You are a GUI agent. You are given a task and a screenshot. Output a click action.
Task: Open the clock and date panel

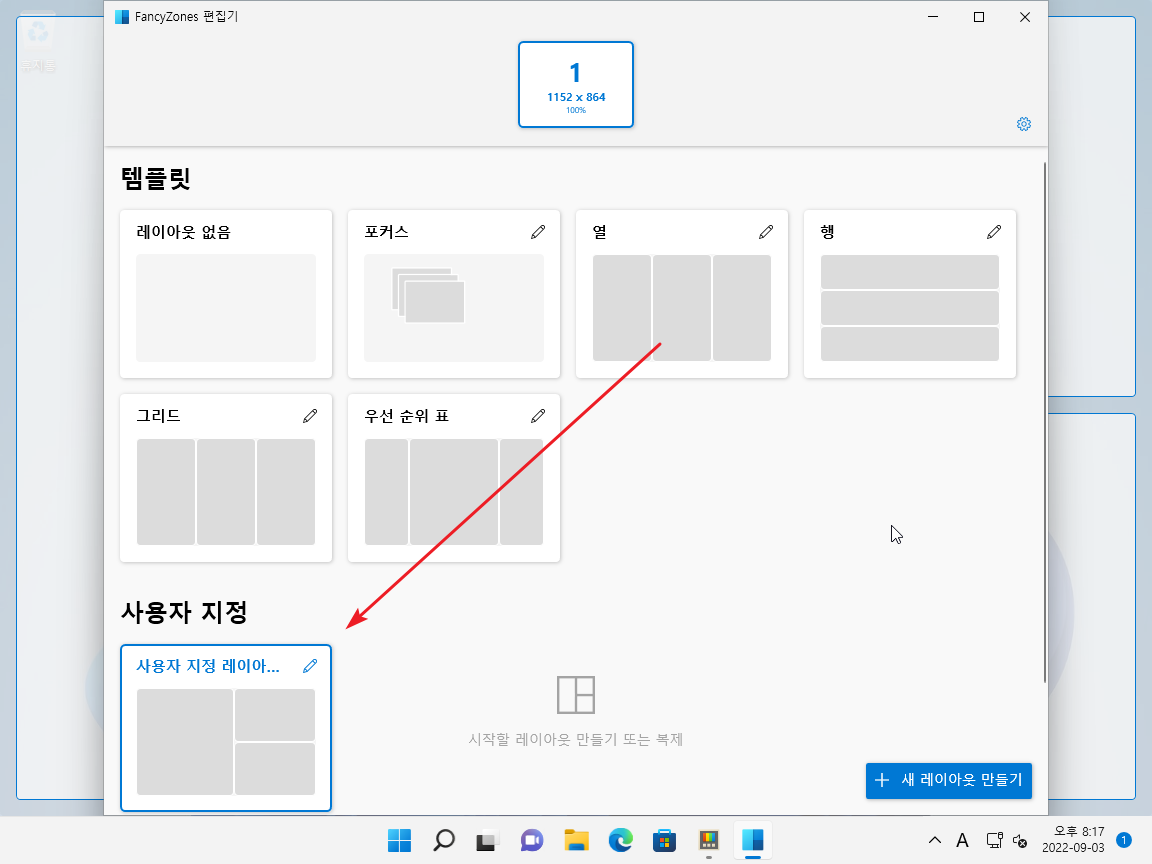click(x=1073, y=840)
